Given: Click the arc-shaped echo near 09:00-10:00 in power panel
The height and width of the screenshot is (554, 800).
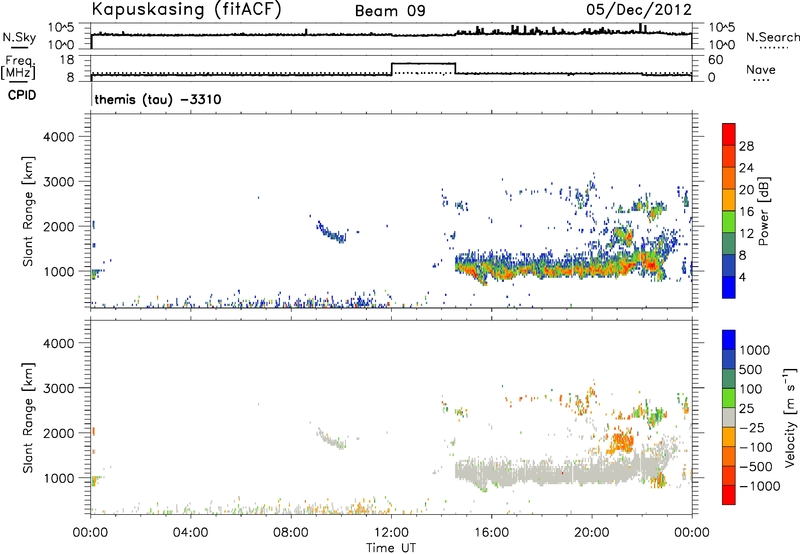Looking at the screenshot, I should [331, 232].
